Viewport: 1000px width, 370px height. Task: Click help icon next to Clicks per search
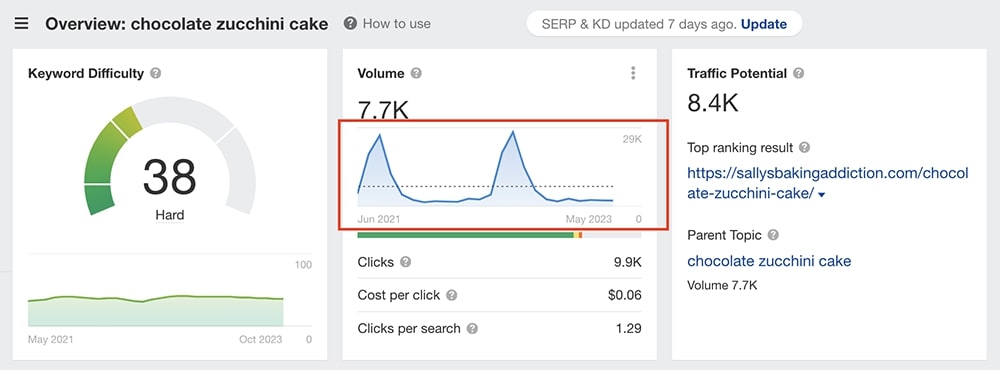pyautogui.click(x=472, y=329)
